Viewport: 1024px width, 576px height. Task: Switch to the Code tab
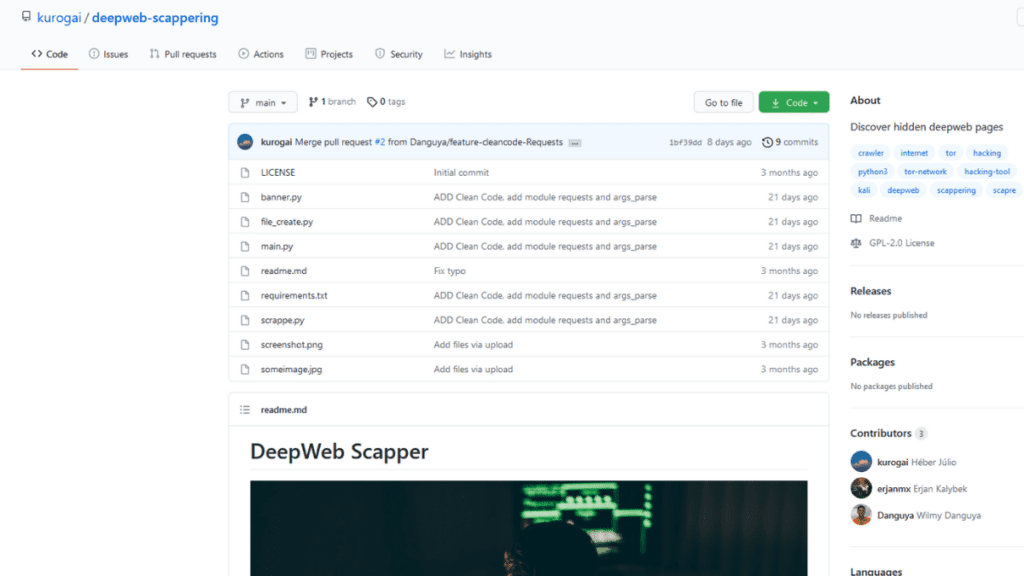coord(50,54)
